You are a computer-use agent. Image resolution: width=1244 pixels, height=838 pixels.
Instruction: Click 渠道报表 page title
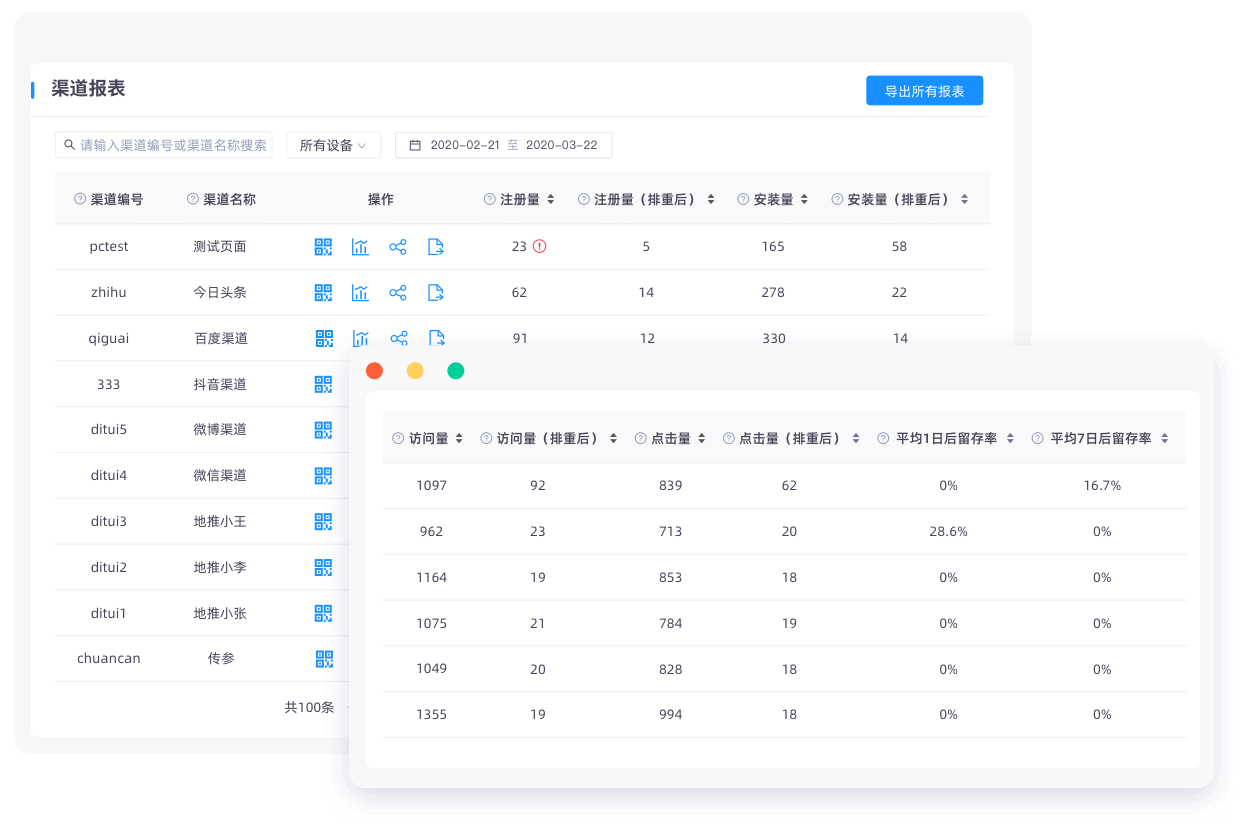click(x=88, y=89)
